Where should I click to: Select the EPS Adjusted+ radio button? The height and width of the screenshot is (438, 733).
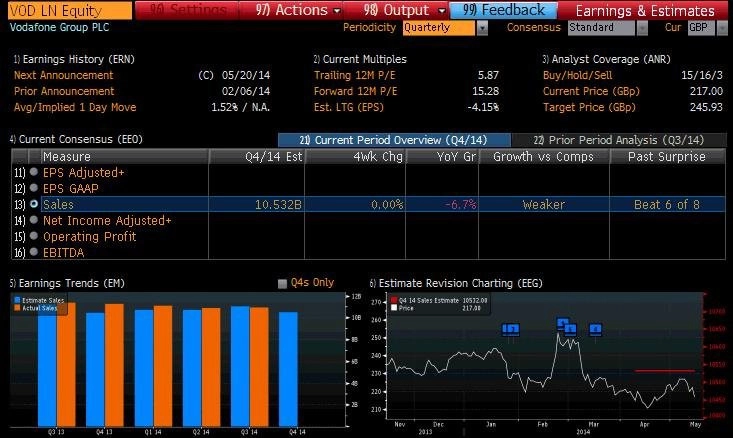(34, 172)
